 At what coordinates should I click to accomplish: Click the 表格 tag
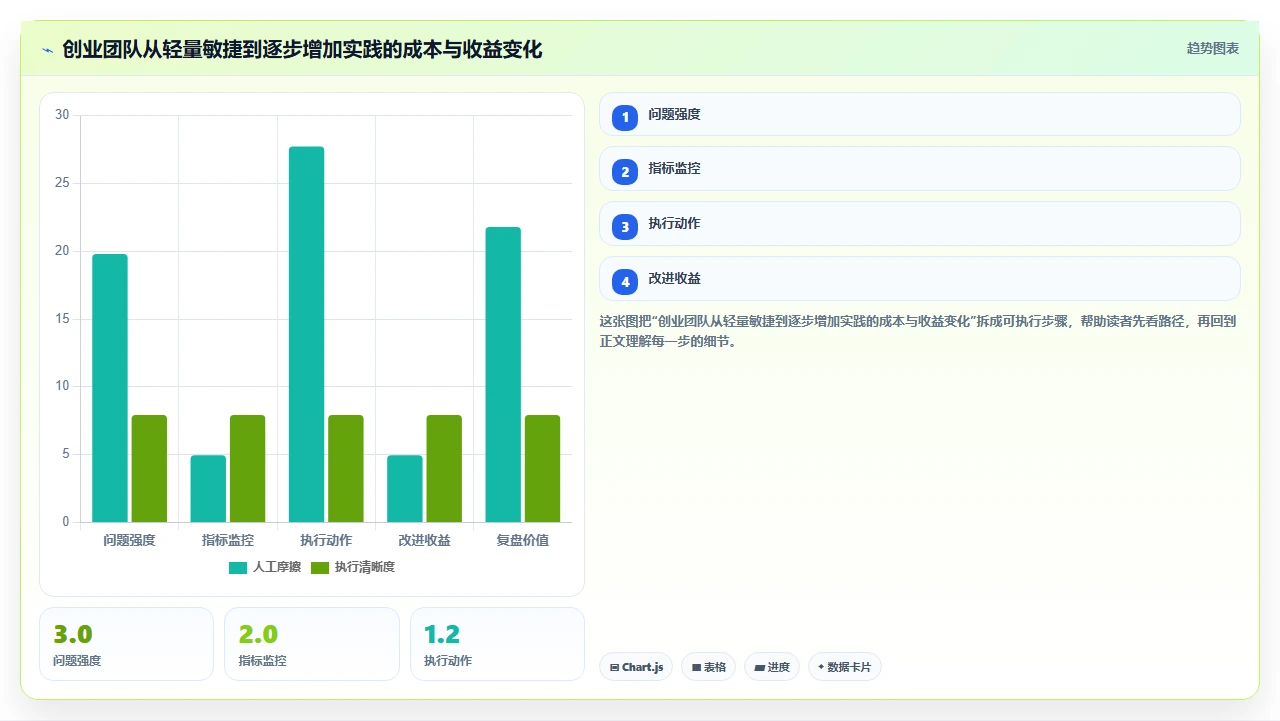click(x=709, y=667)
